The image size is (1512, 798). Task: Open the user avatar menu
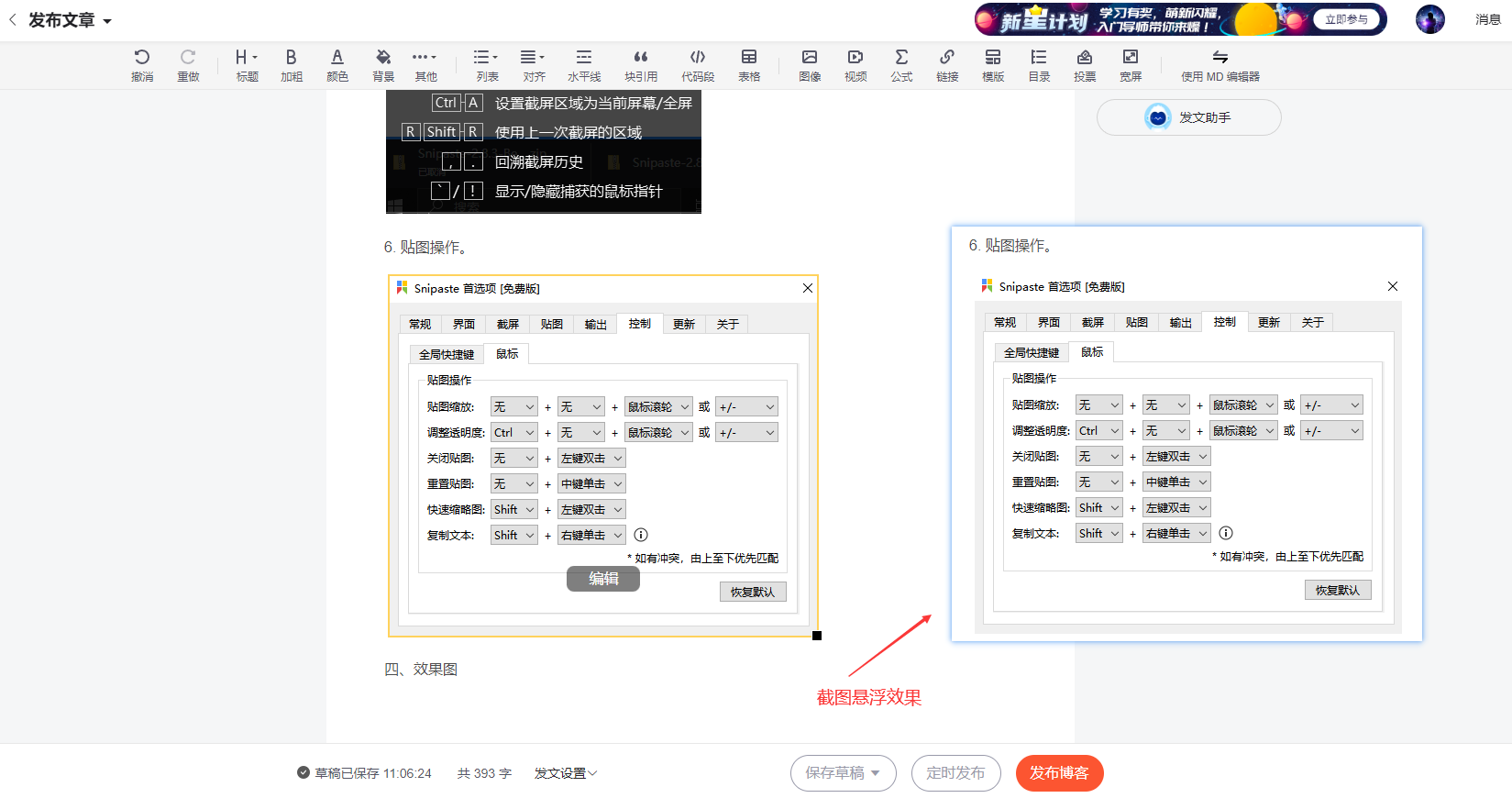(x=1429, y=19)
